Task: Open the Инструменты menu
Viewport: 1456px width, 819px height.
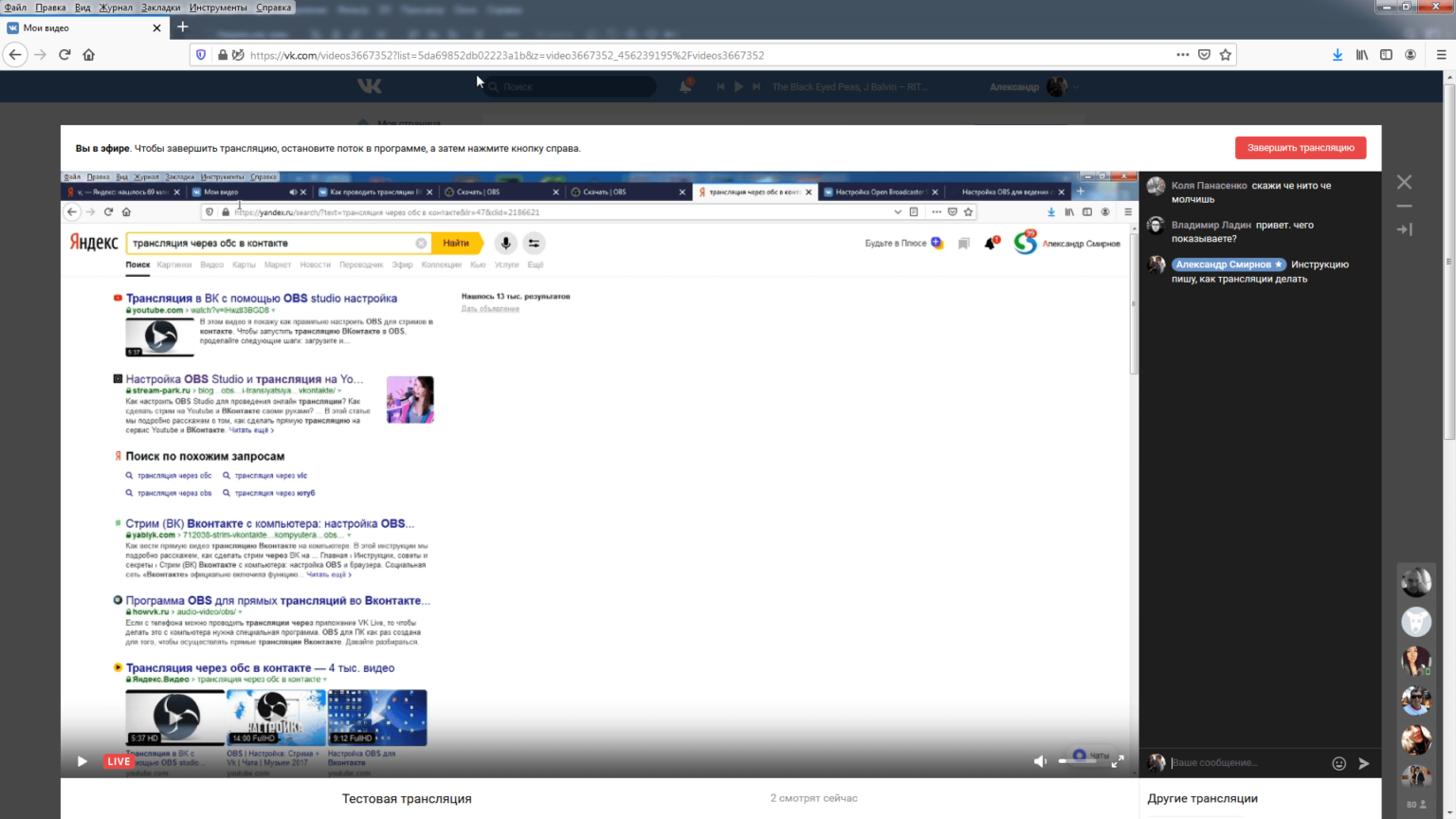Action: 218,8
